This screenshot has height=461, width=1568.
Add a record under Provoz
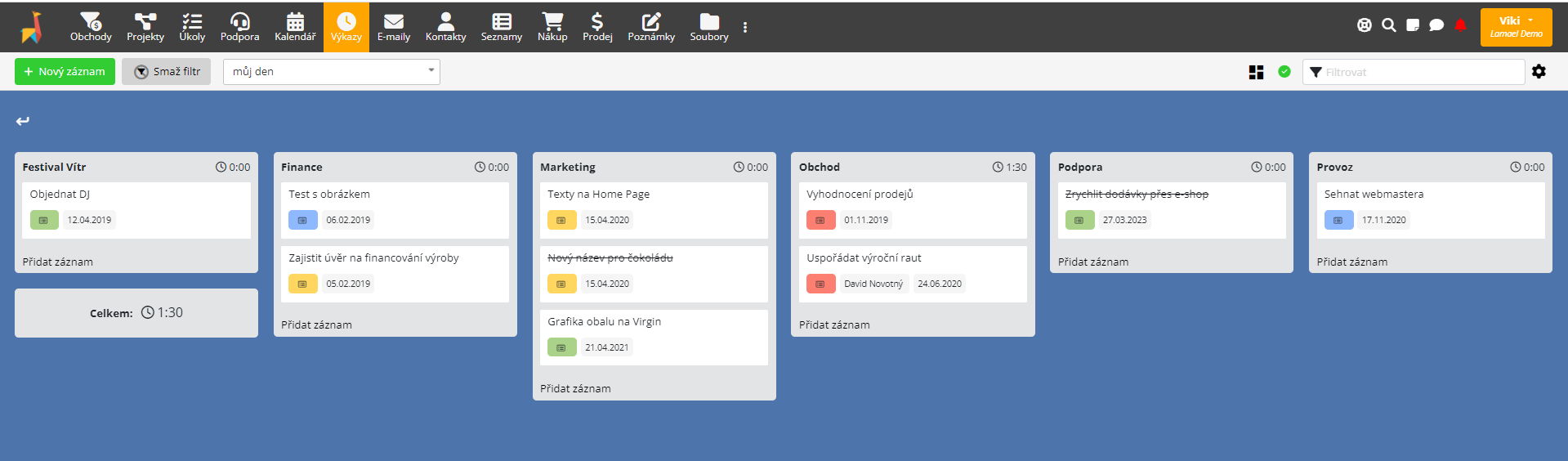[x=1352, y=262]
